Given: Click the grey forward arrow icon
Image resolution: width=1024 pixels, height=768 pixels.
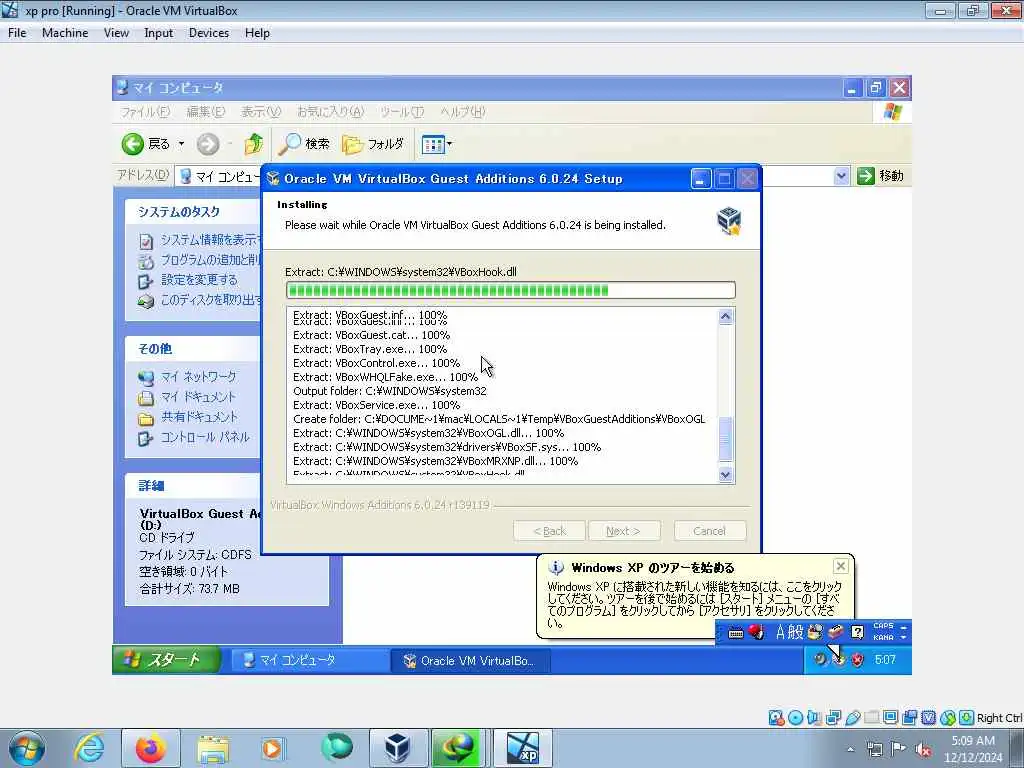Looking at the screenshot, I should point(208,144).
